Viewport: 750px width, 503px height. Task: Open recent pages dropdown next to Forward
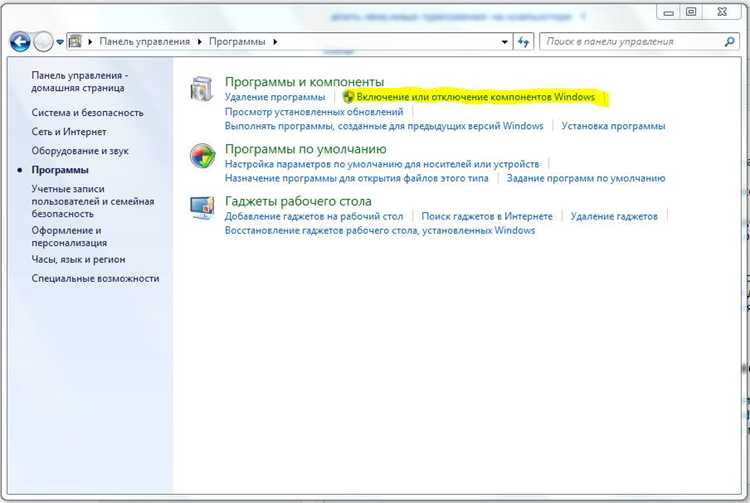pyautogui.click(x=60, y=42)
